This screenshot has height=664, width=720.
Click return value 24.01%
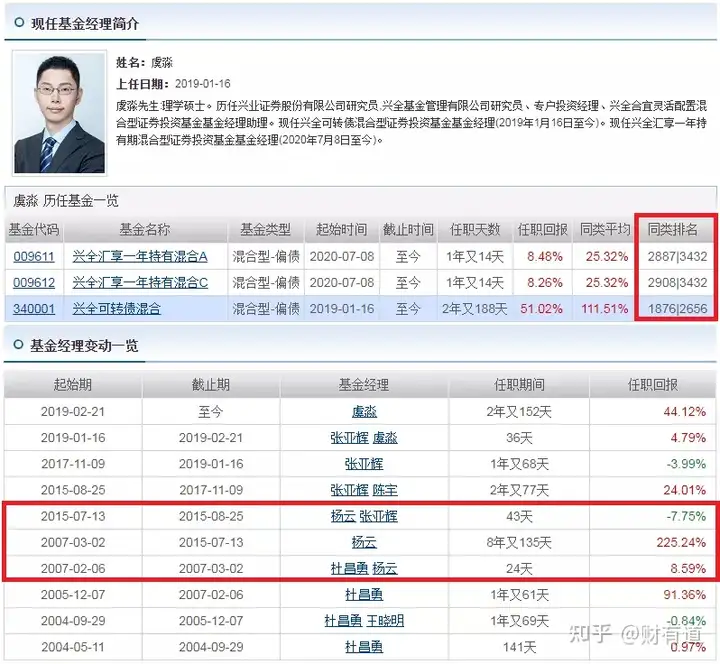click(x=685, y=490)
